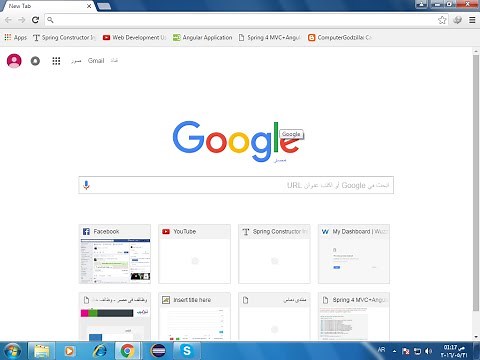Open a new tab with the new-tab button
The width and height of the screenshot is (480, 360).
point(104,6)
